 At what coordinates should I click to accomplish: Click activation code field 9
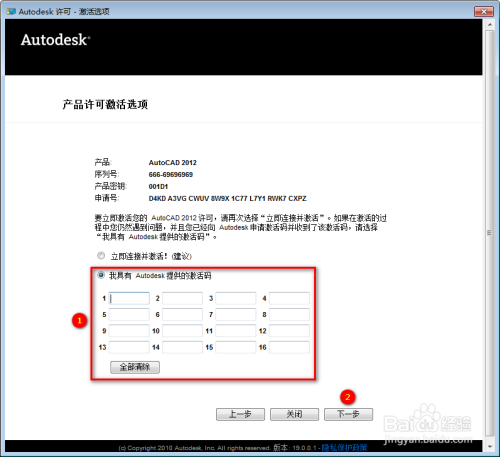(x=129, y=331)
